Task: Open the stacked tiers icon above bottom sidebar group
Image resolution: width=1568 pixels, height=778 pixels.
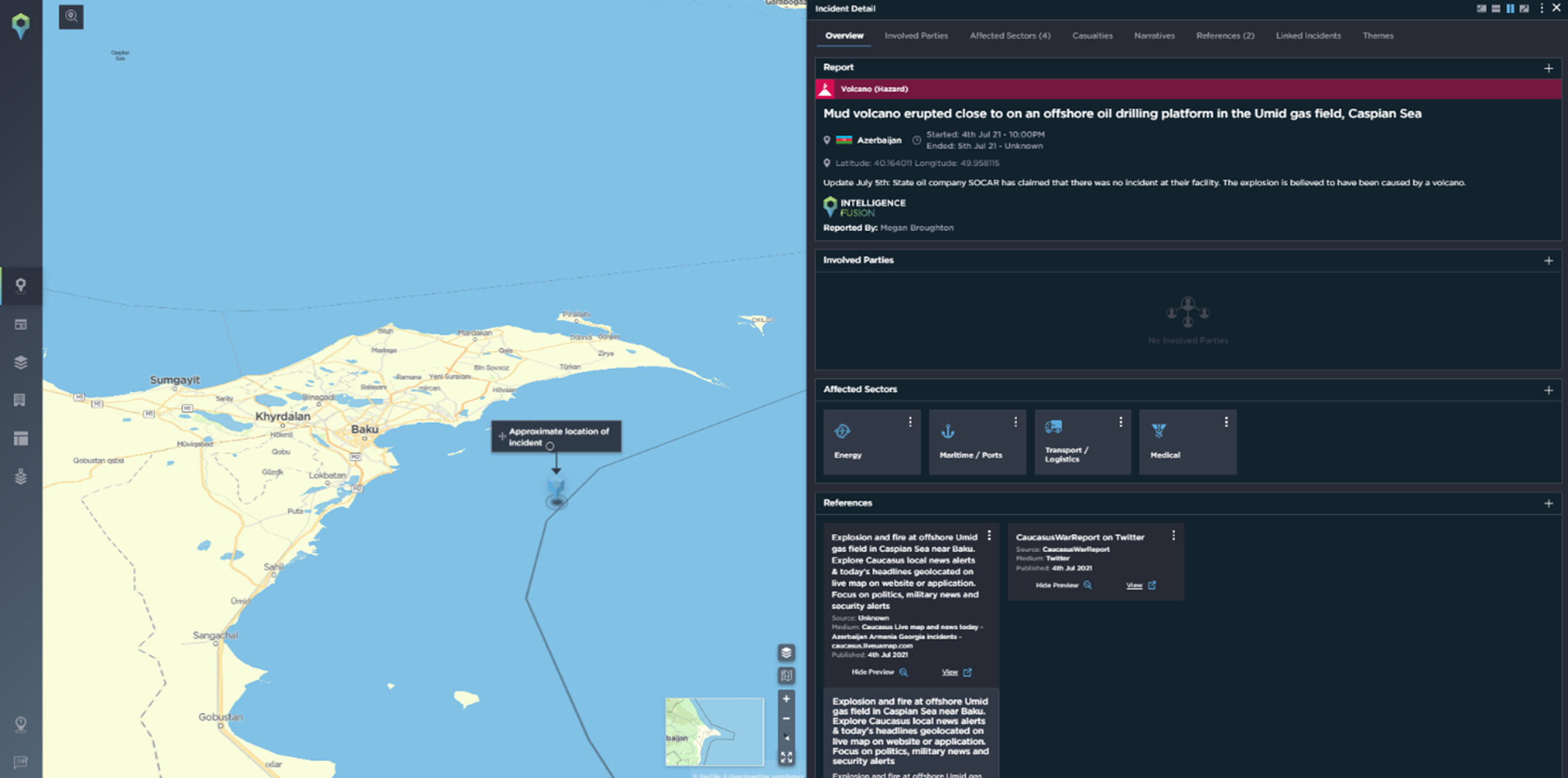Action: click(21, 476)
